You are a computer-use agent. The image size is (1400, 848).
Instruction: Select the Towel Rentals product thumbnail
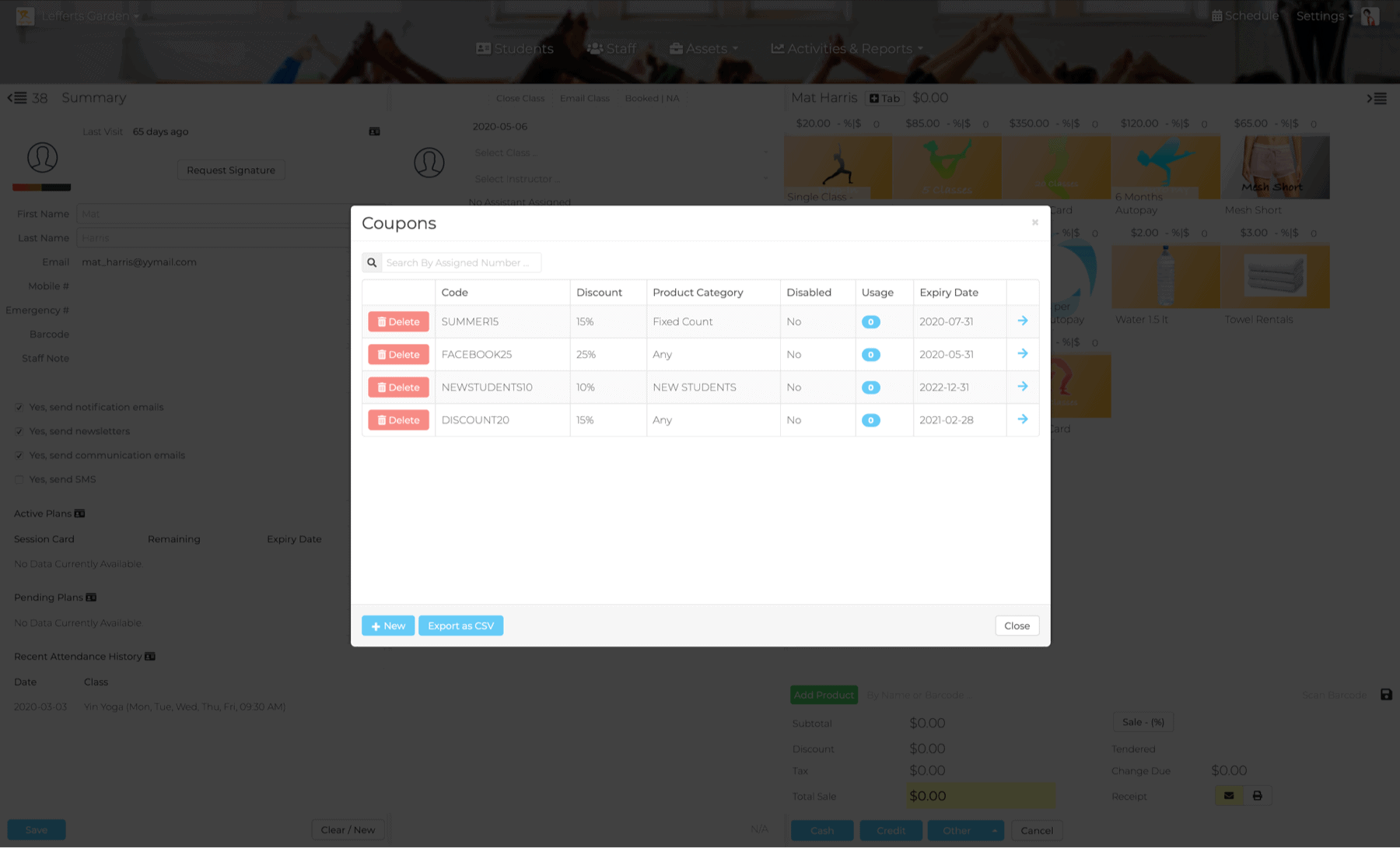[x=1275, y=277]
